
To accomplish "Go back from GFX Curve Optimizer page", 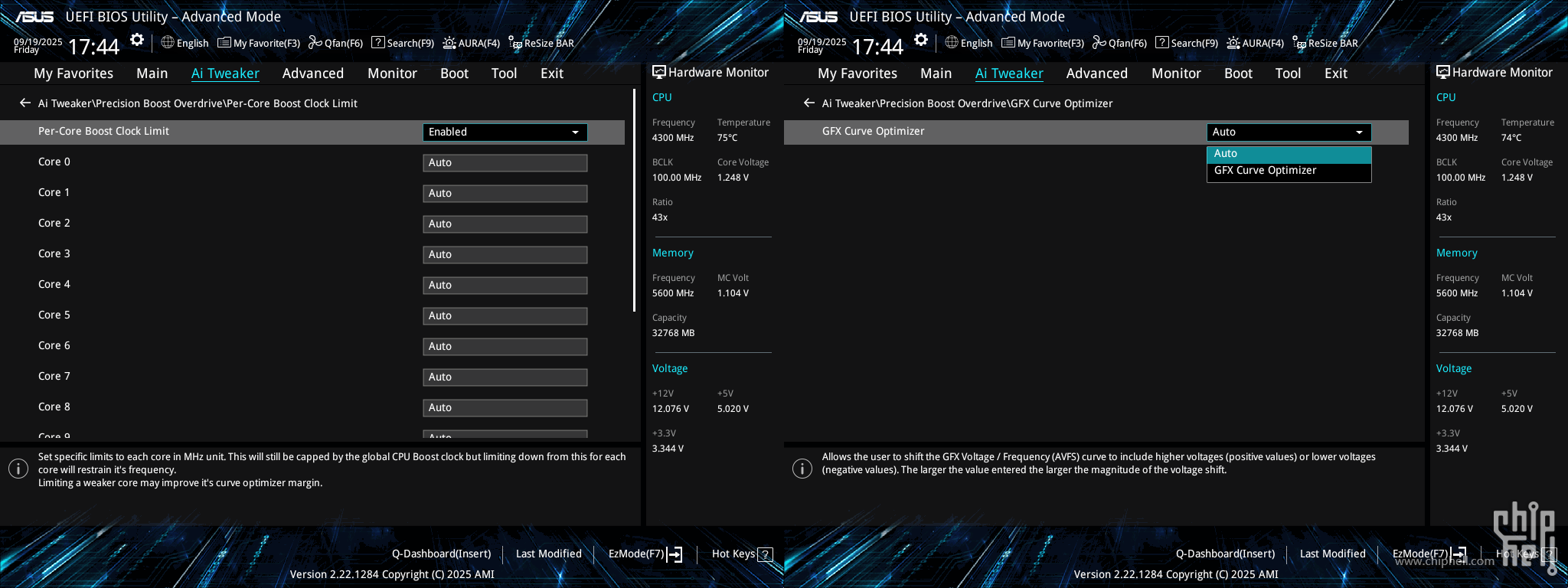I will (x=809, y=103).
